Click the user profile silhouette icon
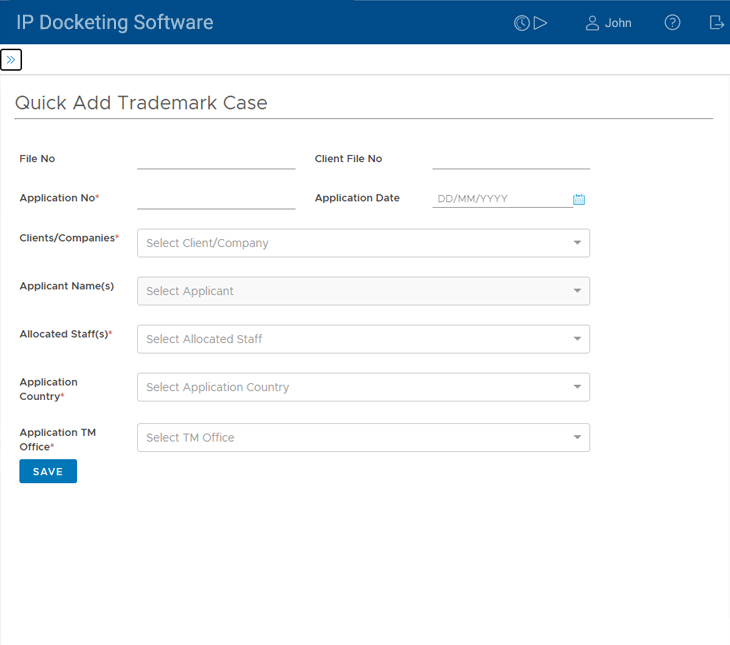The width and height of the screenshot is (730, 645). pos(592,23)
